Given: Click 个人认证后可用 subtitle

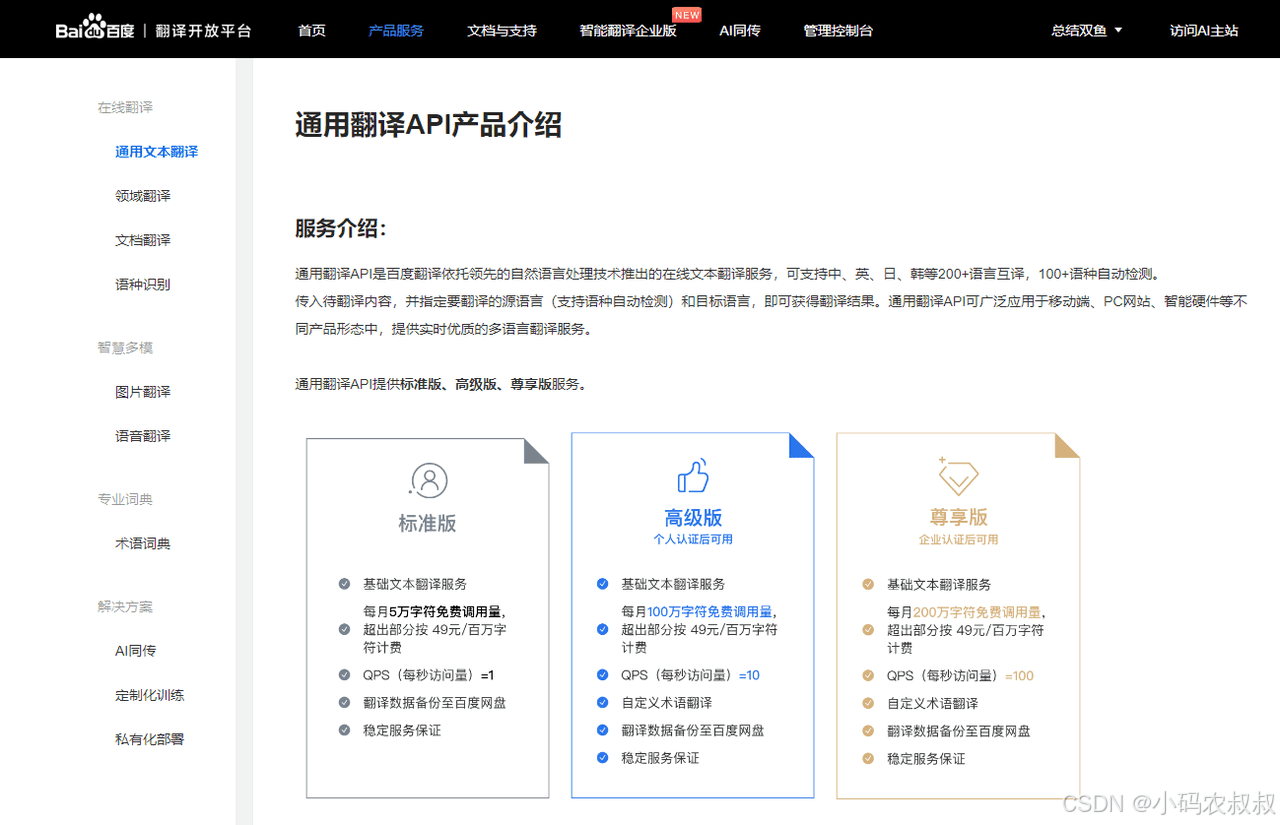Looking at the screenshot, I should pos(693,539).
